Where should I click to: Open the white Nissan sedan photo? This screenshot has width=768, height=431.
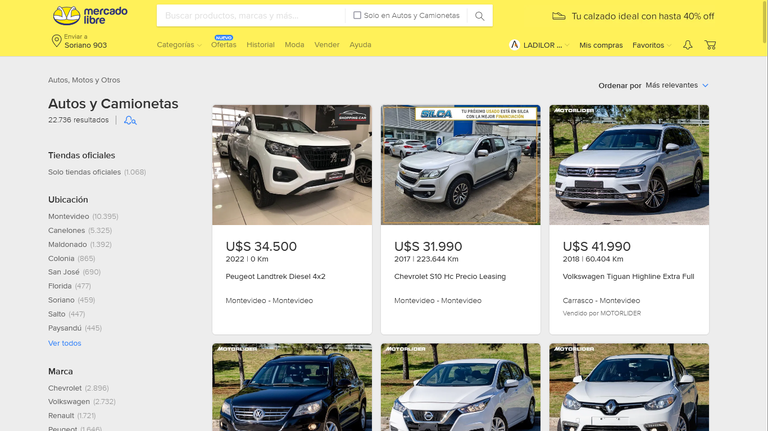[460, 387]
